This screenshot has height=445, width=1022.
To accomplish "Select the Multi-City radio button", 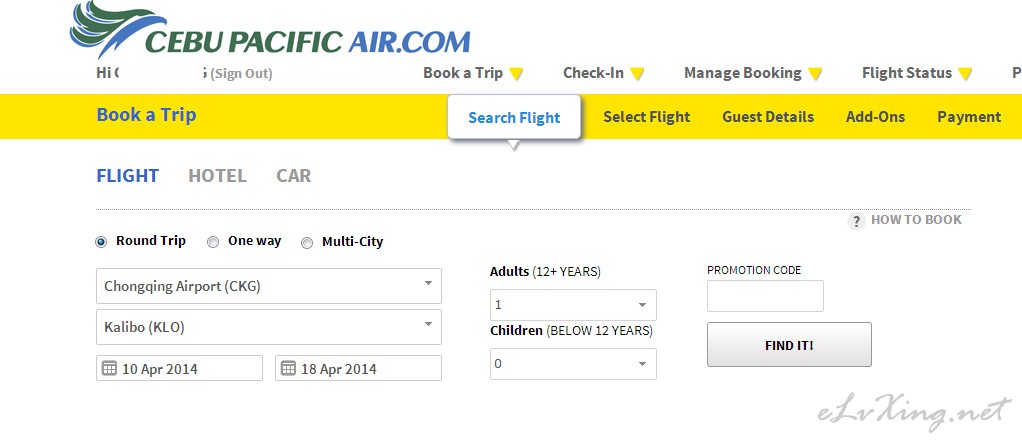I will 307,243.
